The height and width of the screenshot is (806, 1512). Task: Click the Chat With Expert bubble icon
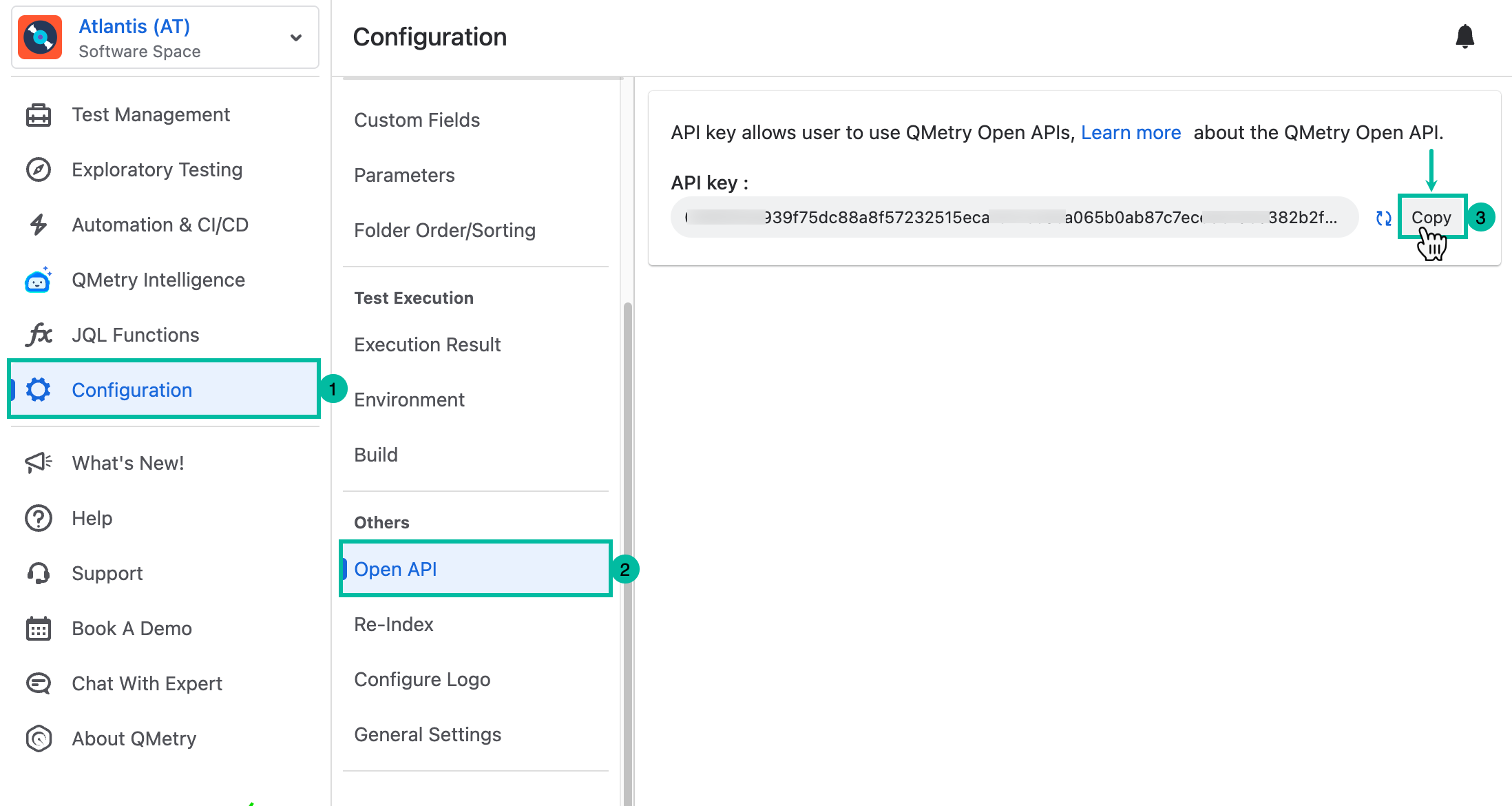coord(39,683)
